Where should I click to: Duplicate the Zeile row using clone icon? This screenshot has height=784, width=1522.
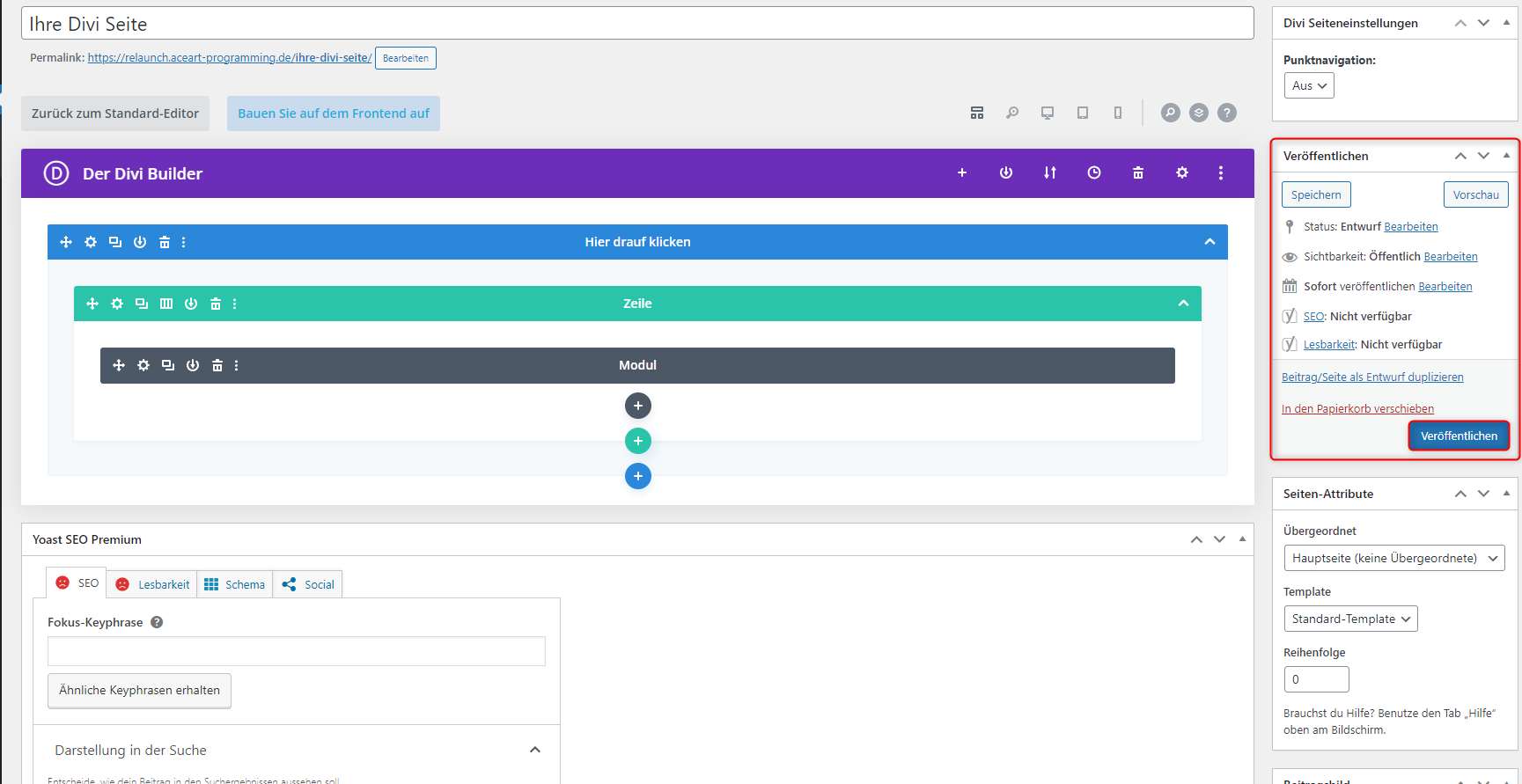pyautogui.click(x=142, y=304)
